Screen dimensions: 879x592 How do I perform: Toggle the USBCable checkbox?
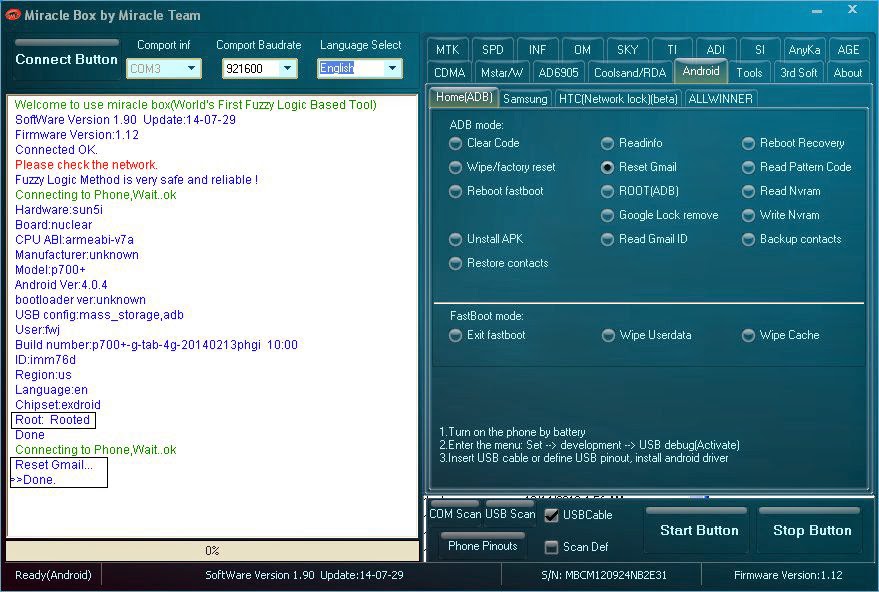pyautogui.click(x=552, y=515)
